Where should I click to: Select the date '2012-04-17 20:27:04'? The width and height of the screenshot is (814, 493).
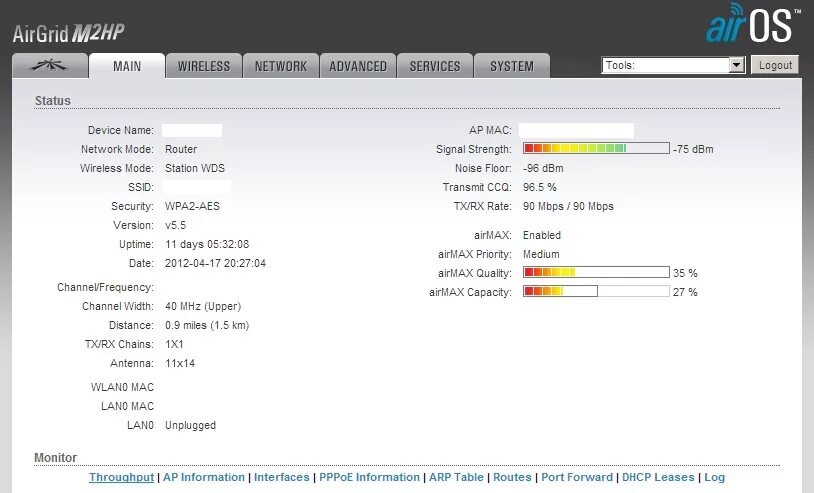[215, 263]
